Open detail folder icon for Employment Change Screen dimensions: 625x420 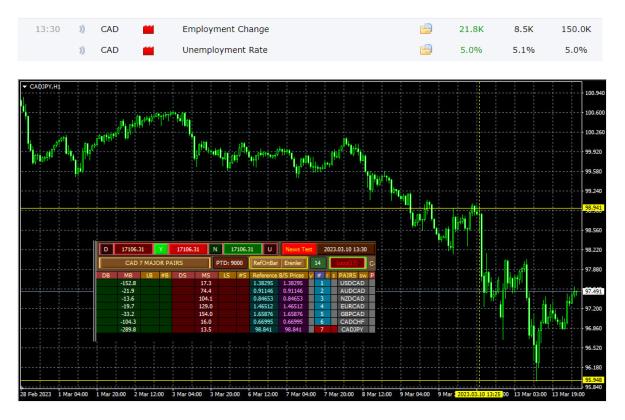(426, 29)
